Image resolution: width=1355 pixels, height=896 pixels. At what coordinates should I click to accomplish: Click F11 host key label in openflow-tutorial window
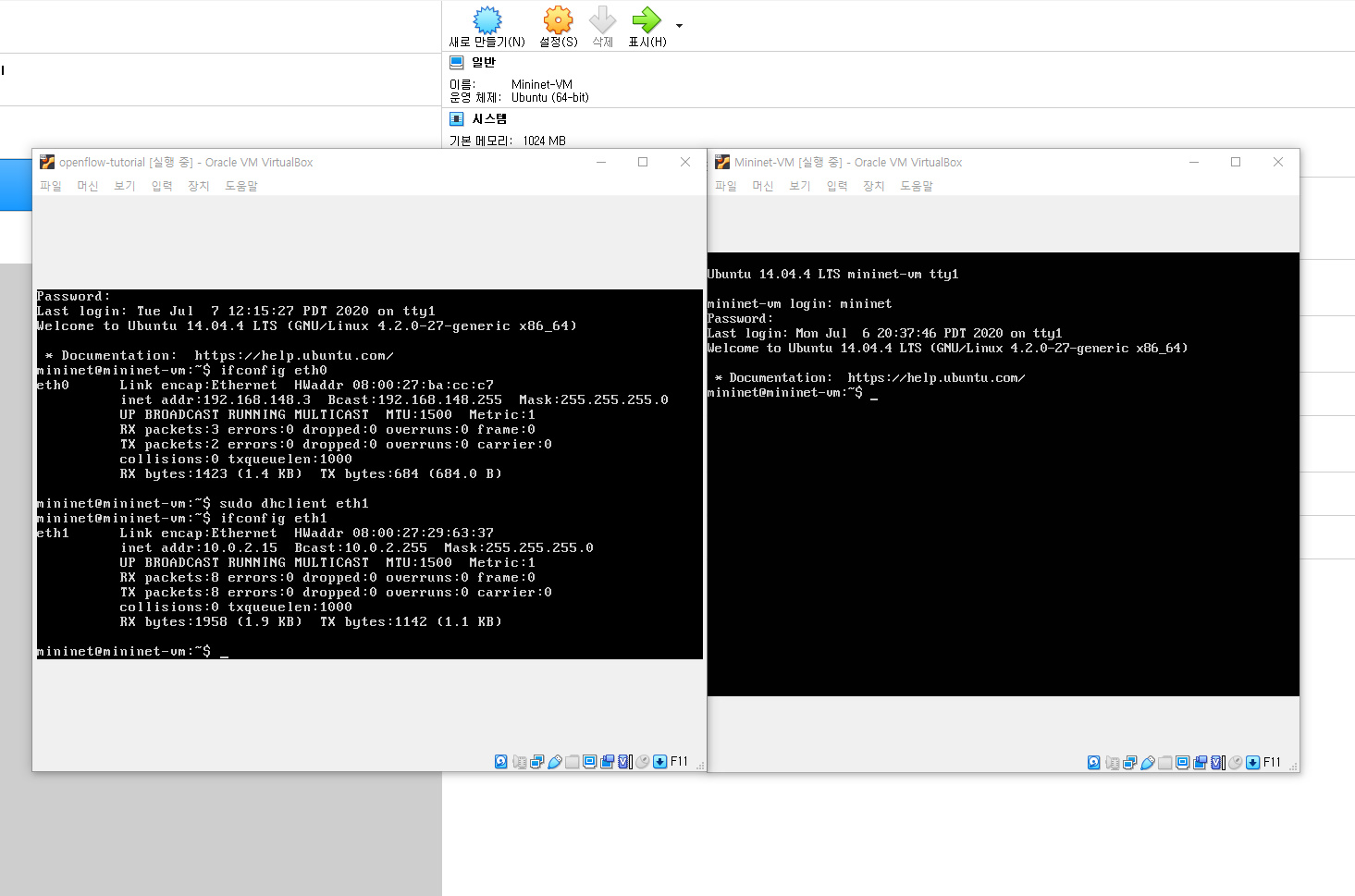click(679, 762)
